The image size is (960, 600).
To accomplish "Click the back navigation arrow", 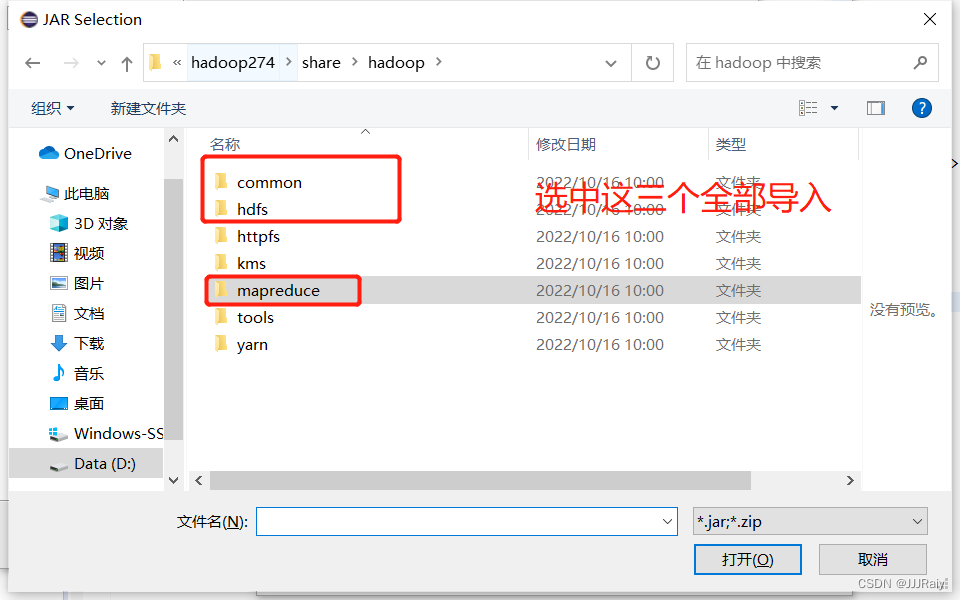I will click(x=32, y=62).
